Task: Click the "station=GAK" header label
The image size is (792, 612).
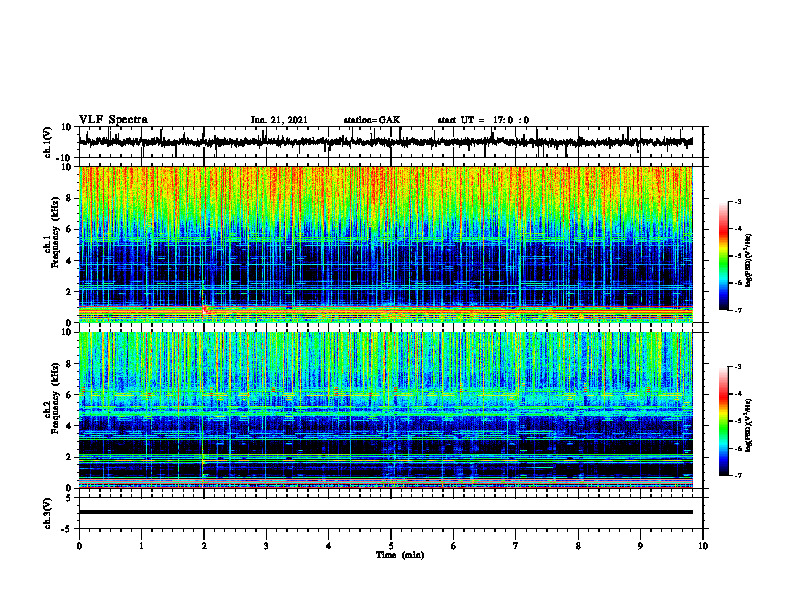Action: tap(372, 120)
